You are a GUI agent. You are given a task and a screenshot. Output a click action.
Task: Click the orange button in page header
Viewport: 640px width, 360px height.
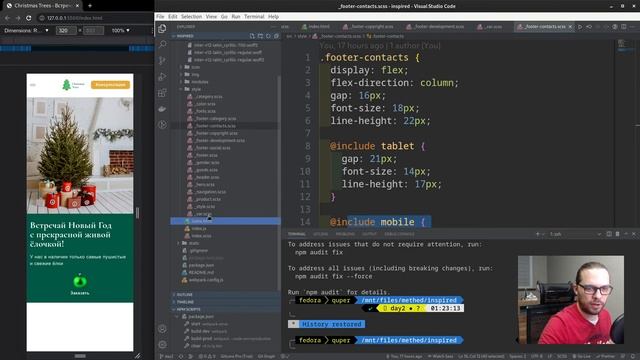(x=110, y=84)
